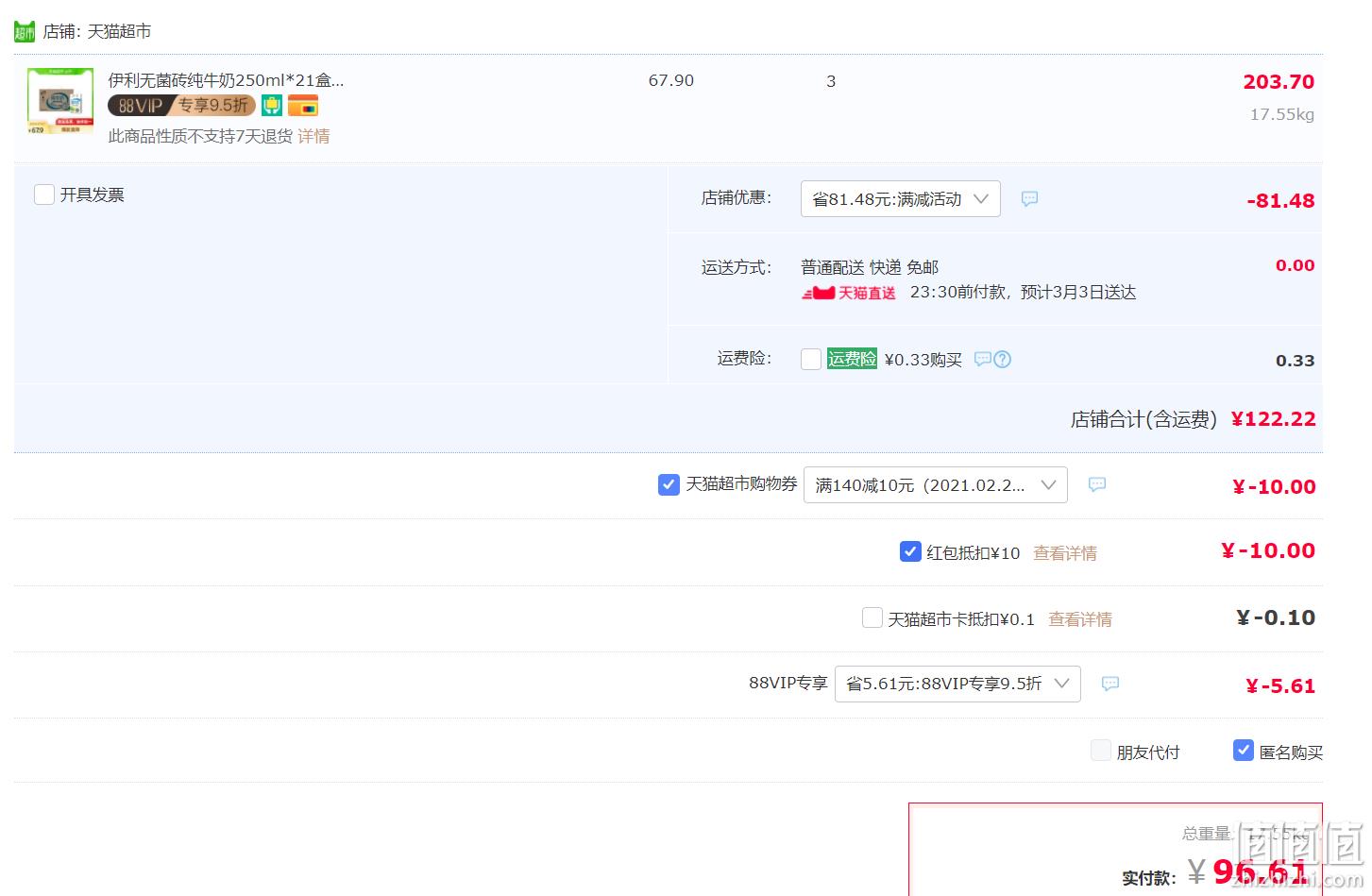This screenshot has width=1372, height=896.
Task: Open 查看详情 for 天猫超市卡抵扣
Action: click(1080, 619)
